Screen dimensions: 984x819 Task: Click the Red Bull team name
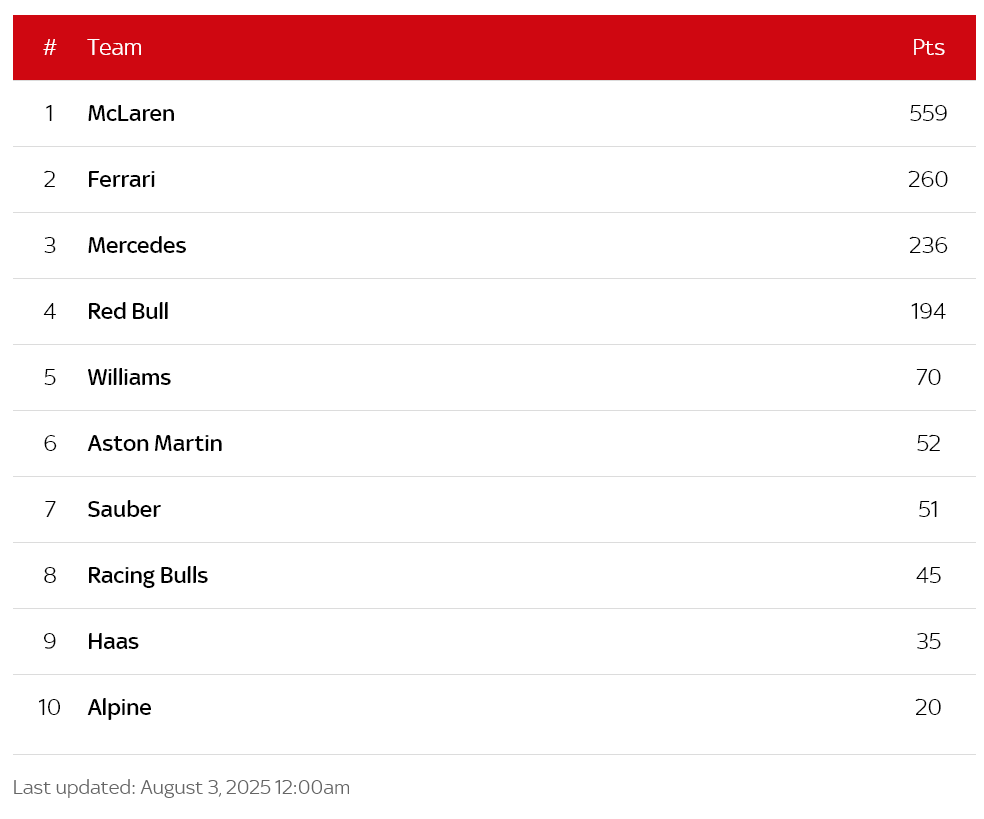[x=128, y=311]
